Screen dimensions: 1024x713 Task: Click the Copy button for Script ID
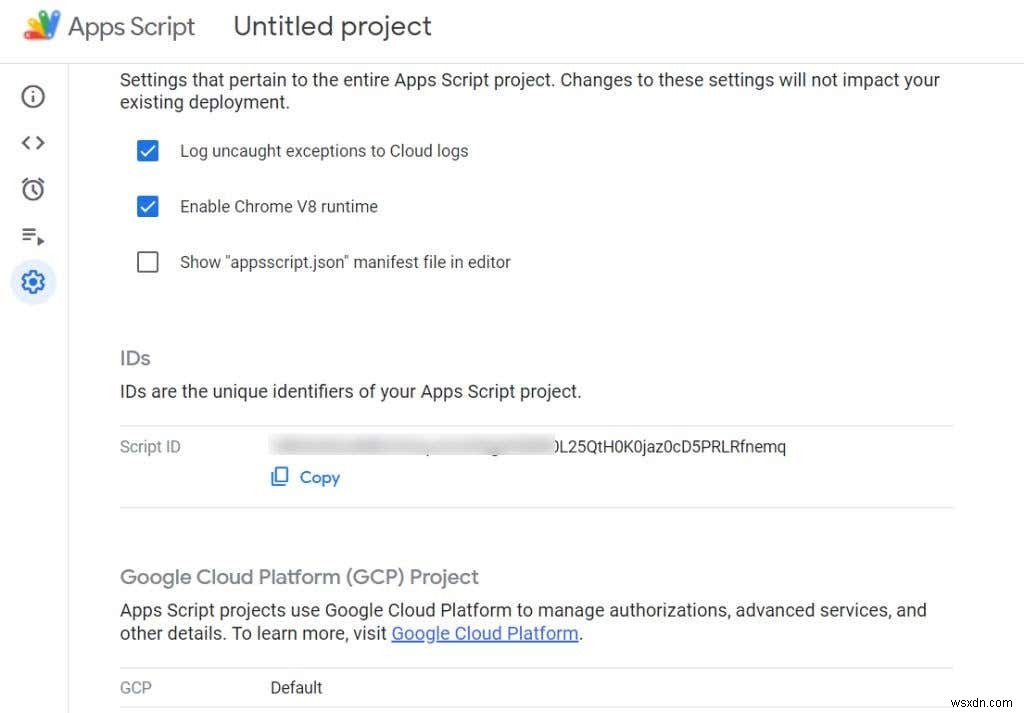pyautogui.click(x=306, y=477)
